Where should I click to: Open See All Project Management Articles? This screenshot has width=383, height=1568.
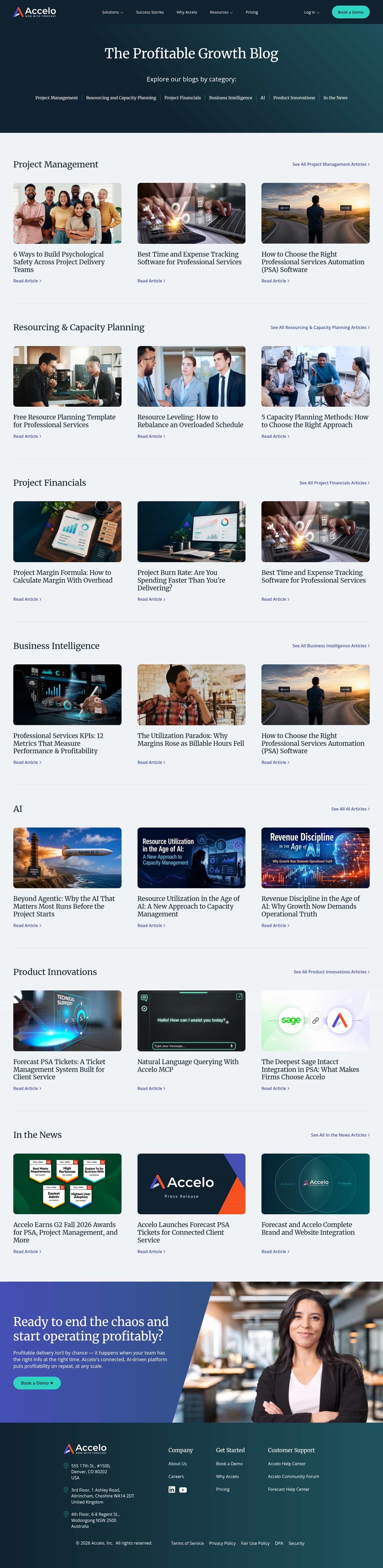click(x=331, y=164)
